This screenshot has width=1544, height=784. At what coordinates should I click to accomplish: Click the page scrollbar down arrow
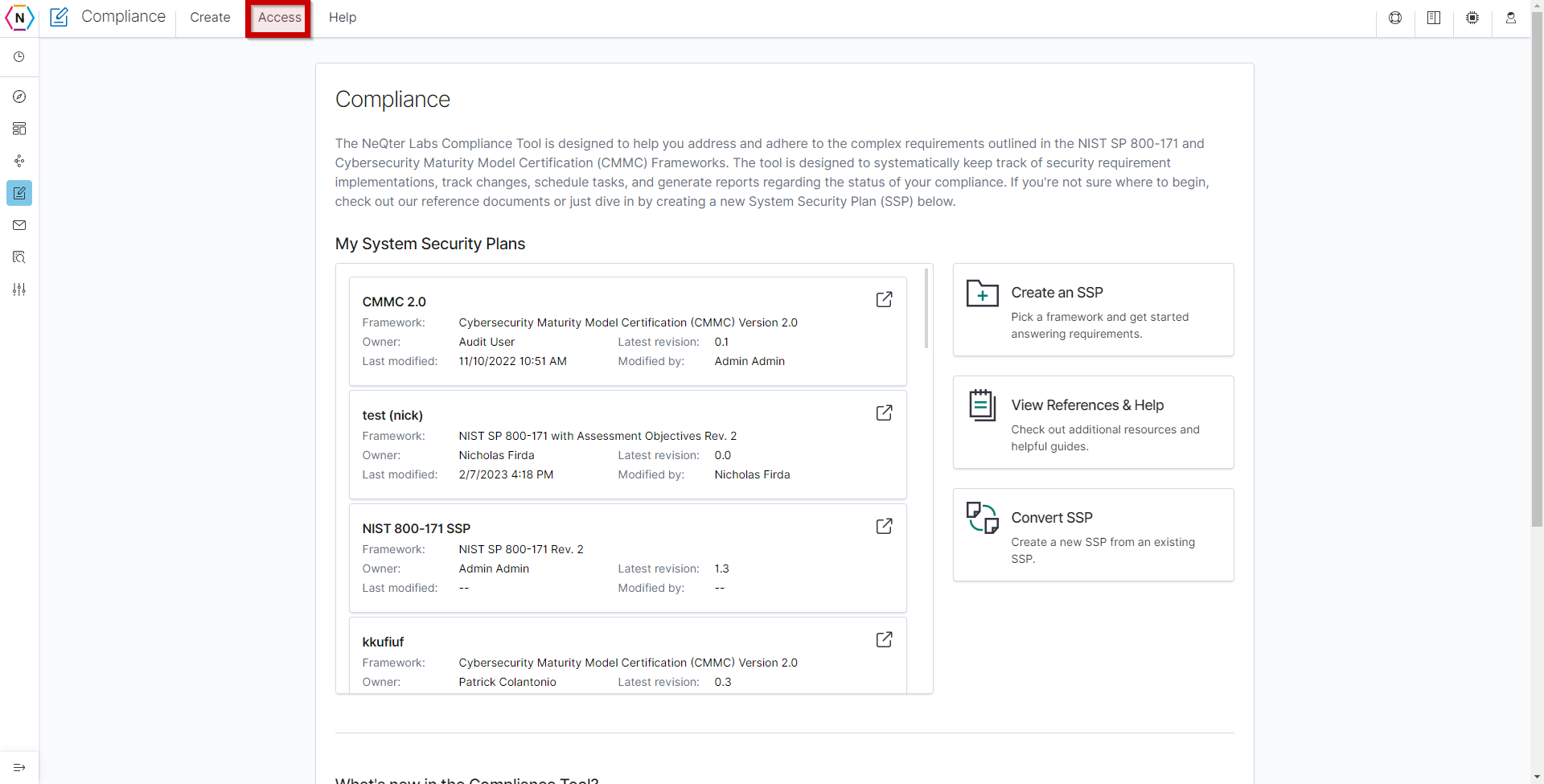[x=1537, y=778]
